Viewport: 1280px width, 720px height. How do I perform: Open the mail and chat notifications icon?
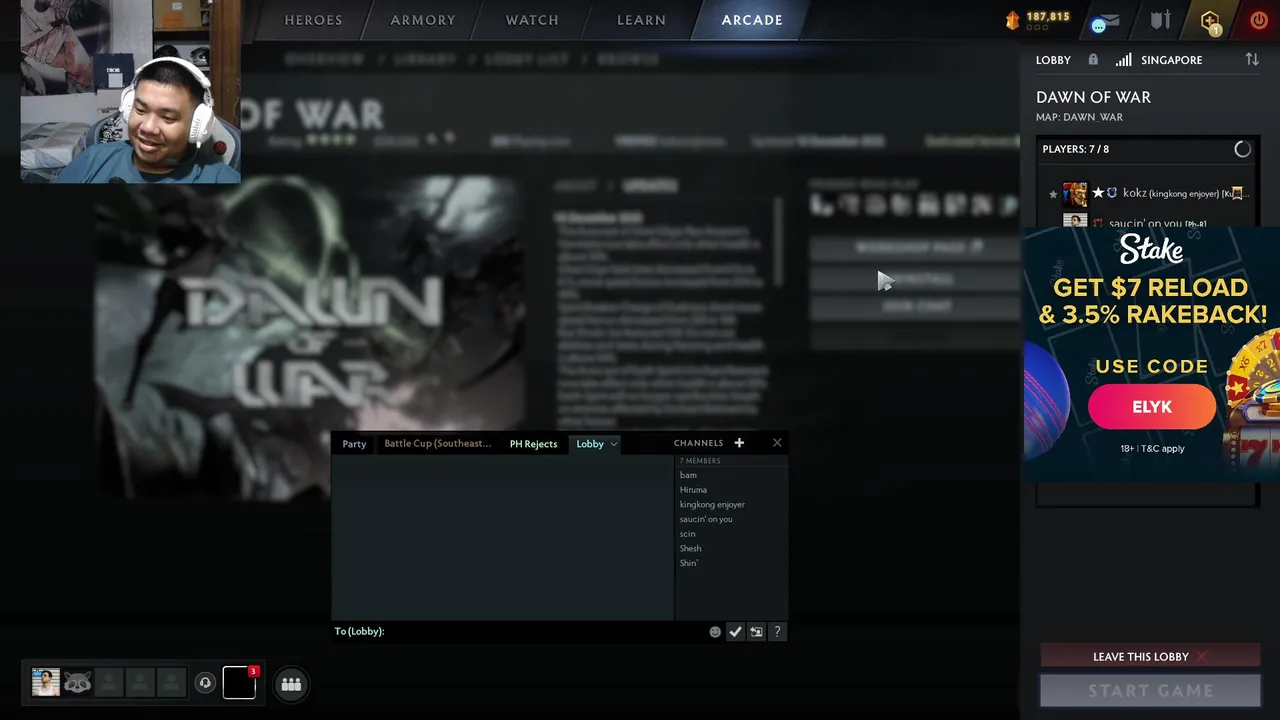[x=1105, y=21]
